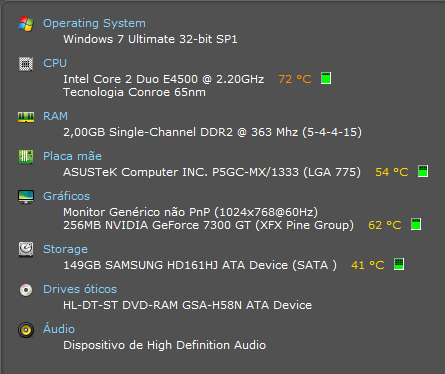
Task: Click the Windows flag Operating System icon
Action: click(x=26, y=24)
